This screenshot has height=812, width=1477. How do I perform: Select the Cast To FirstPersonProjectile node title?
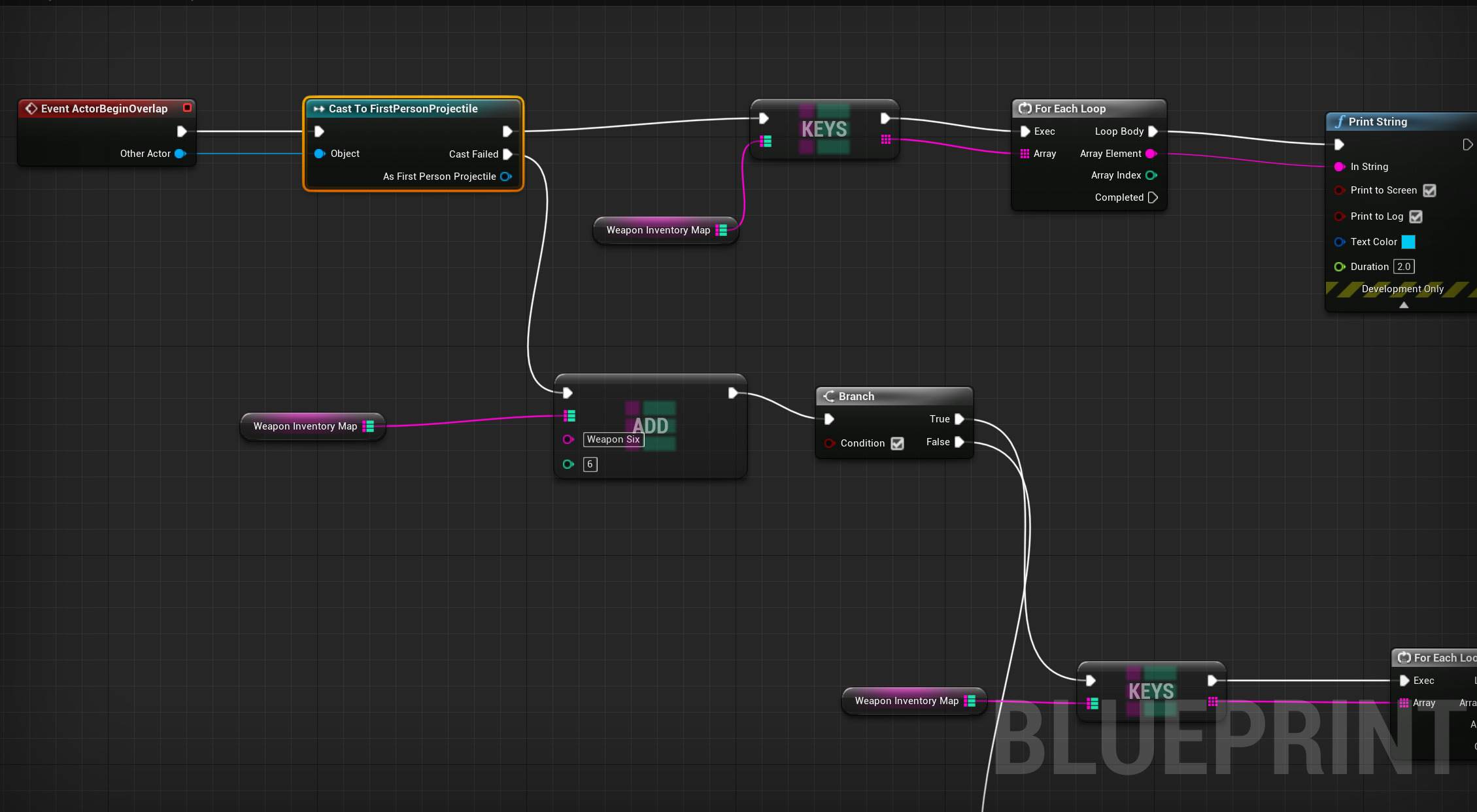coord(403,109)
